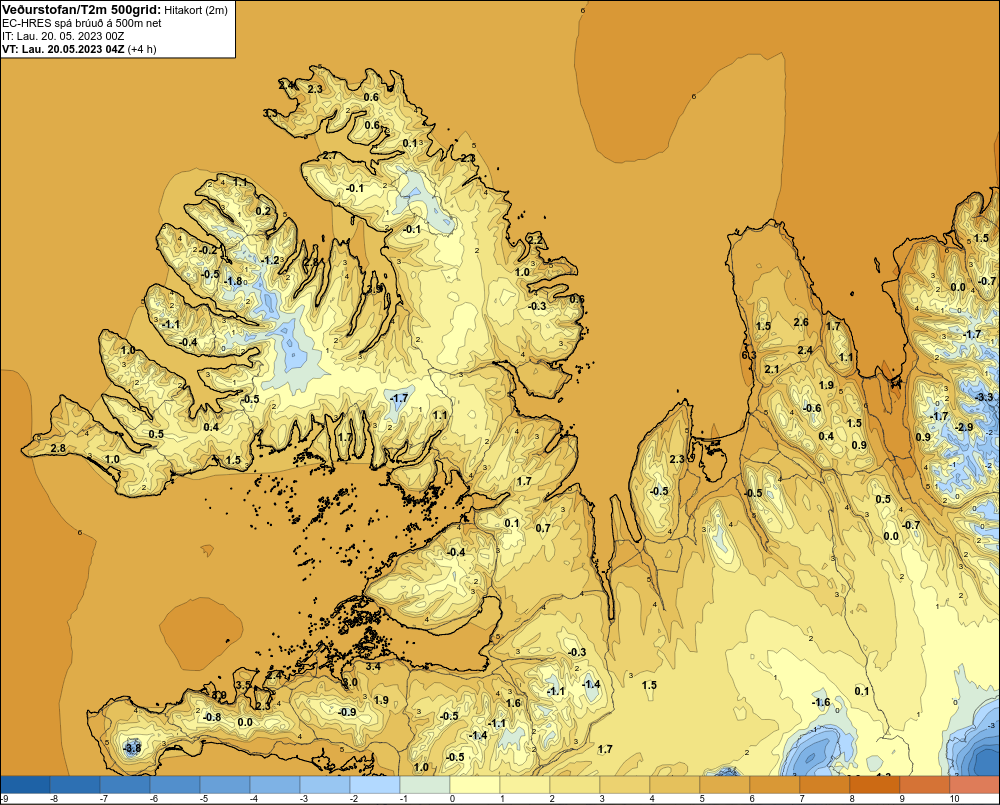Screen dimensions: 1000x805
Task: Click the '-9' tick label on legend
Action: pos(4,799)
